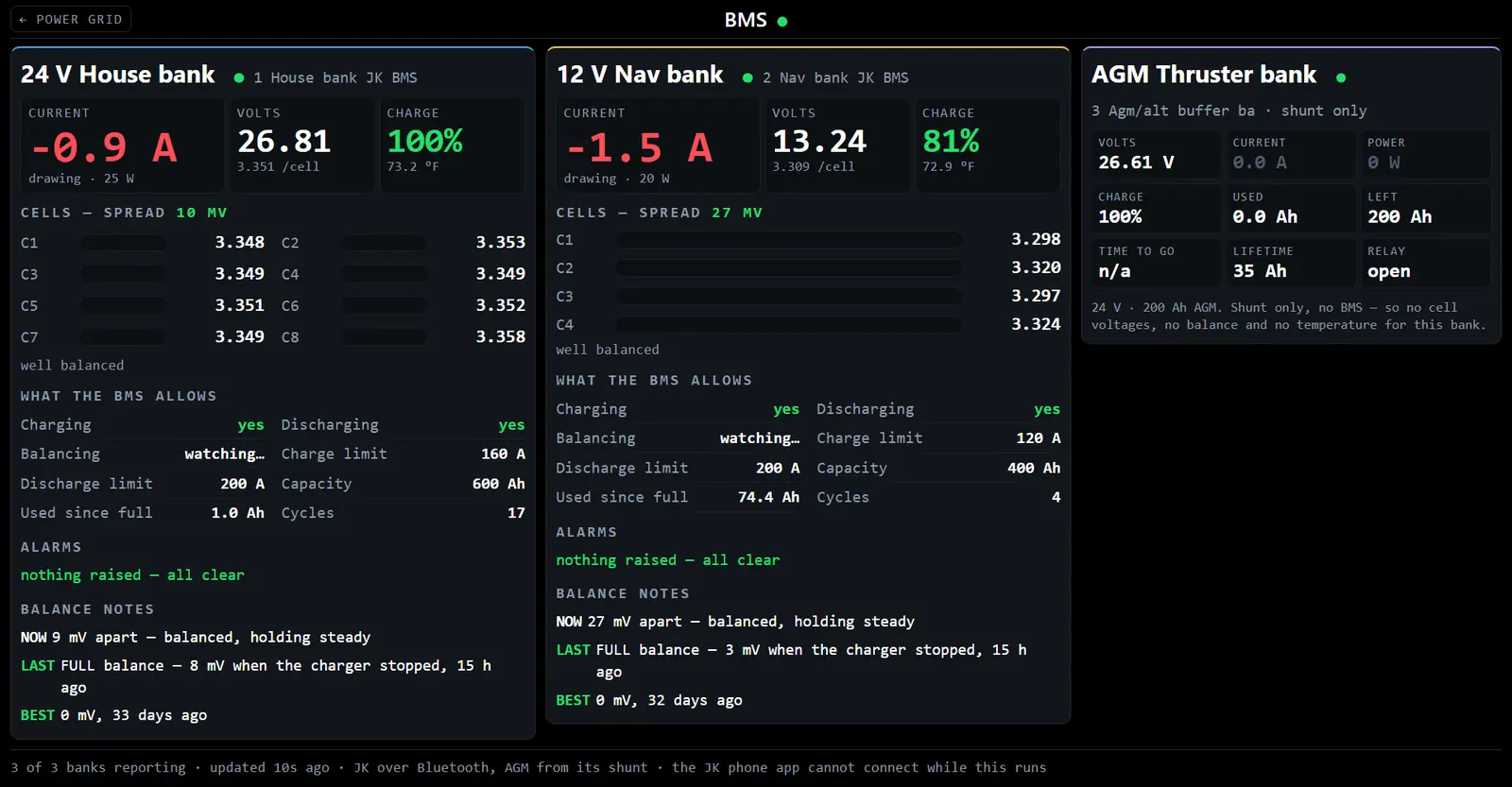Click the '1 House bank JK BMS' label

pos(335,77)
